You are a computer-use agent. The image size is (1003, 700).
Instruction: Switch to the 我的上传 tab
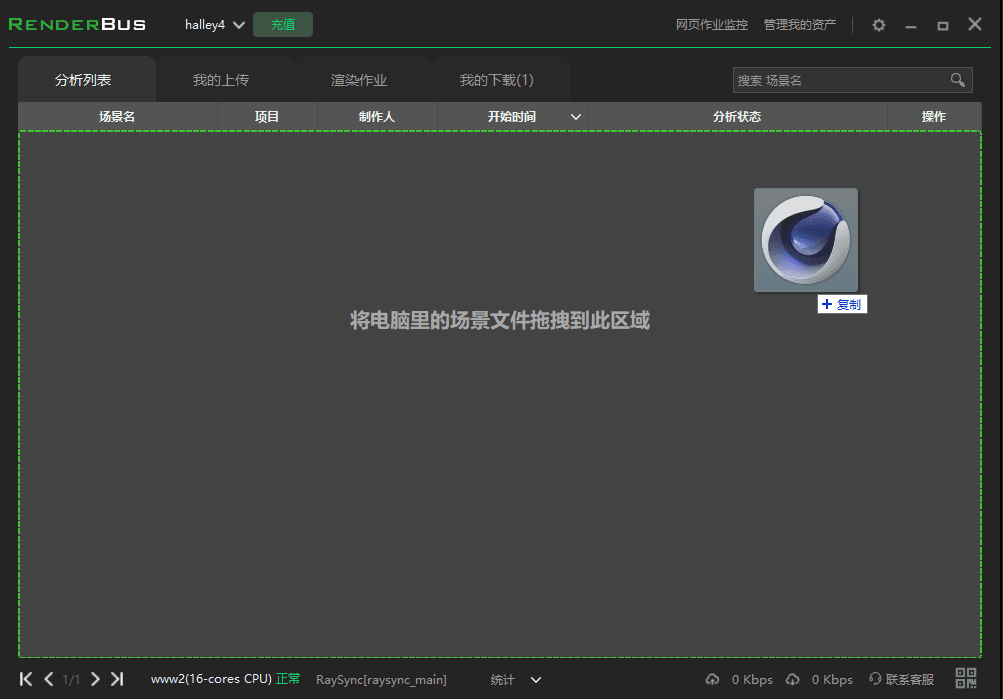coord(221,80)
